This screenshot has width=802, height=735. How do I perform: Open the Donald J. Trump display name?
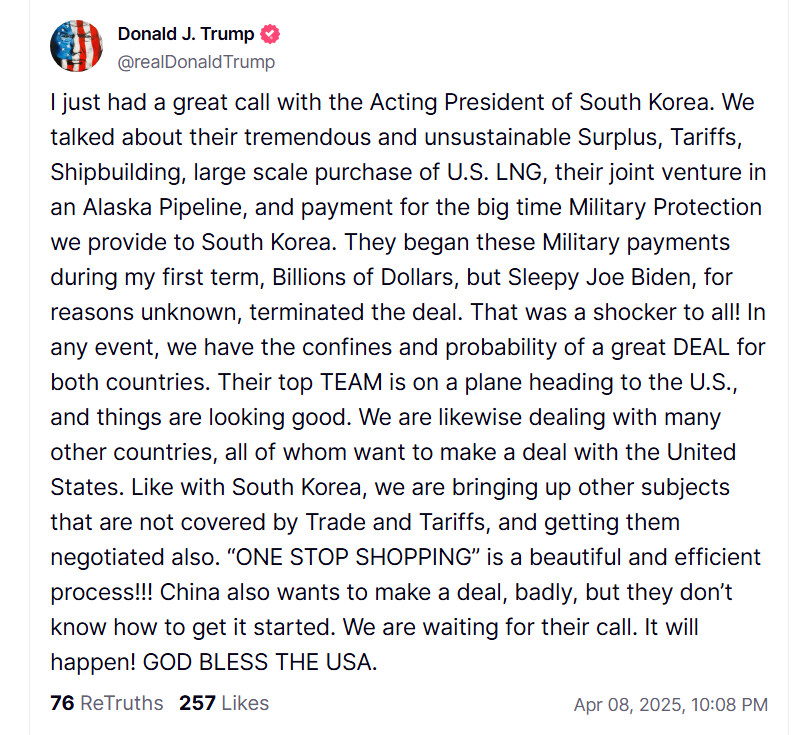click(x=186, y=34)
